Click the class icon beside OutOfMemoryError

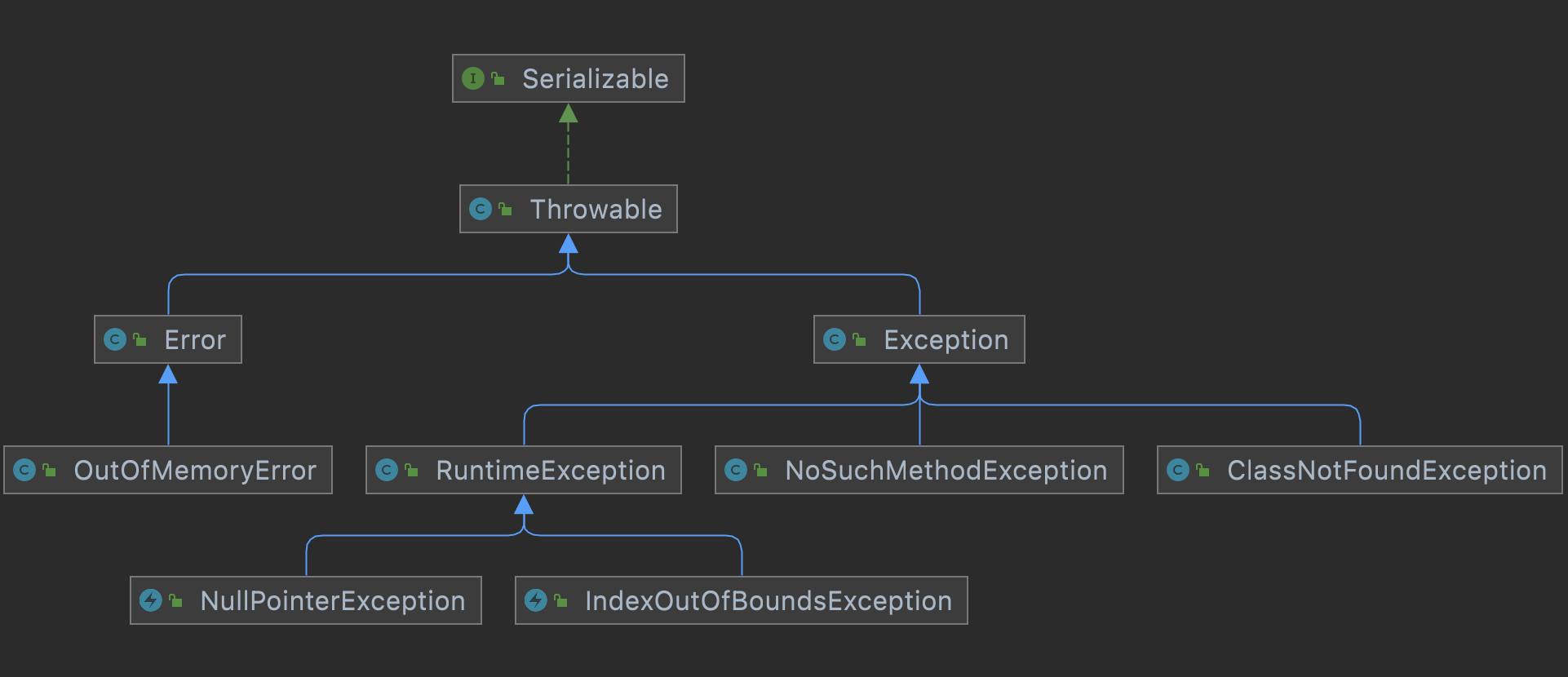(x=24, y=470)
